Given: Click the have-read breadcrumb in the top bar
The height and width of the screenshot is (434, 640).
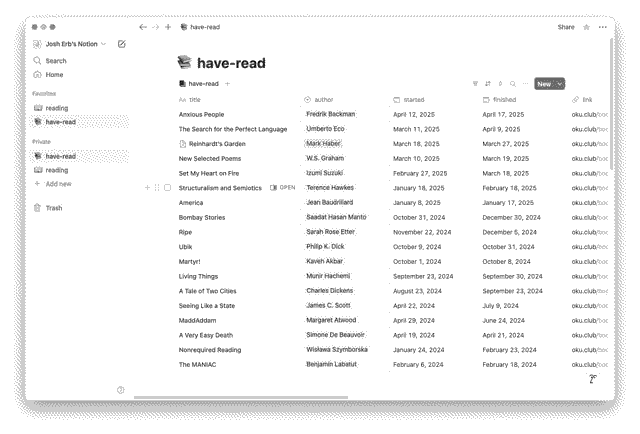Looking at the screenshot, I should (x=200, y=27).
